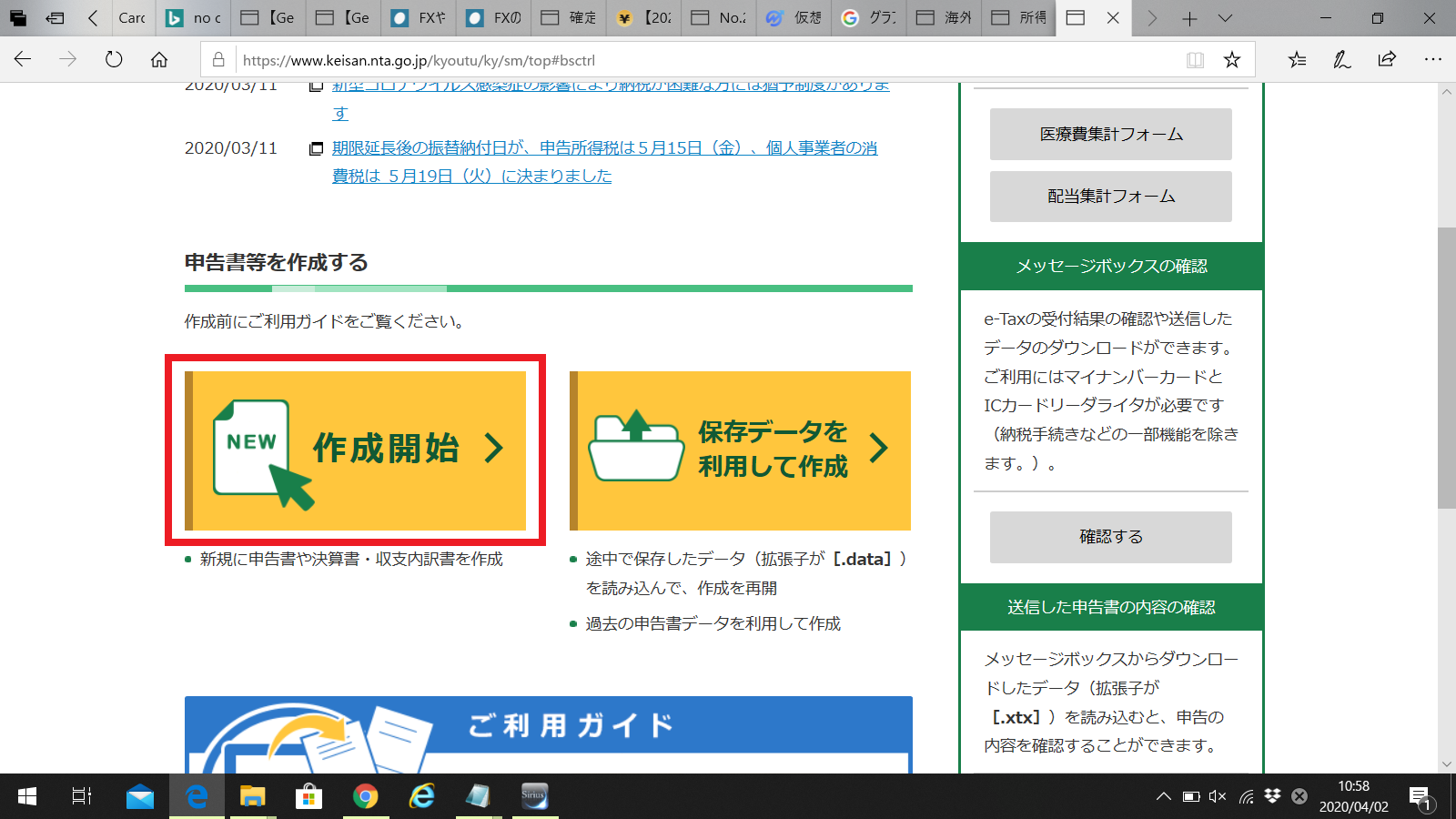Unmute the system volume in the tray

1217,796
